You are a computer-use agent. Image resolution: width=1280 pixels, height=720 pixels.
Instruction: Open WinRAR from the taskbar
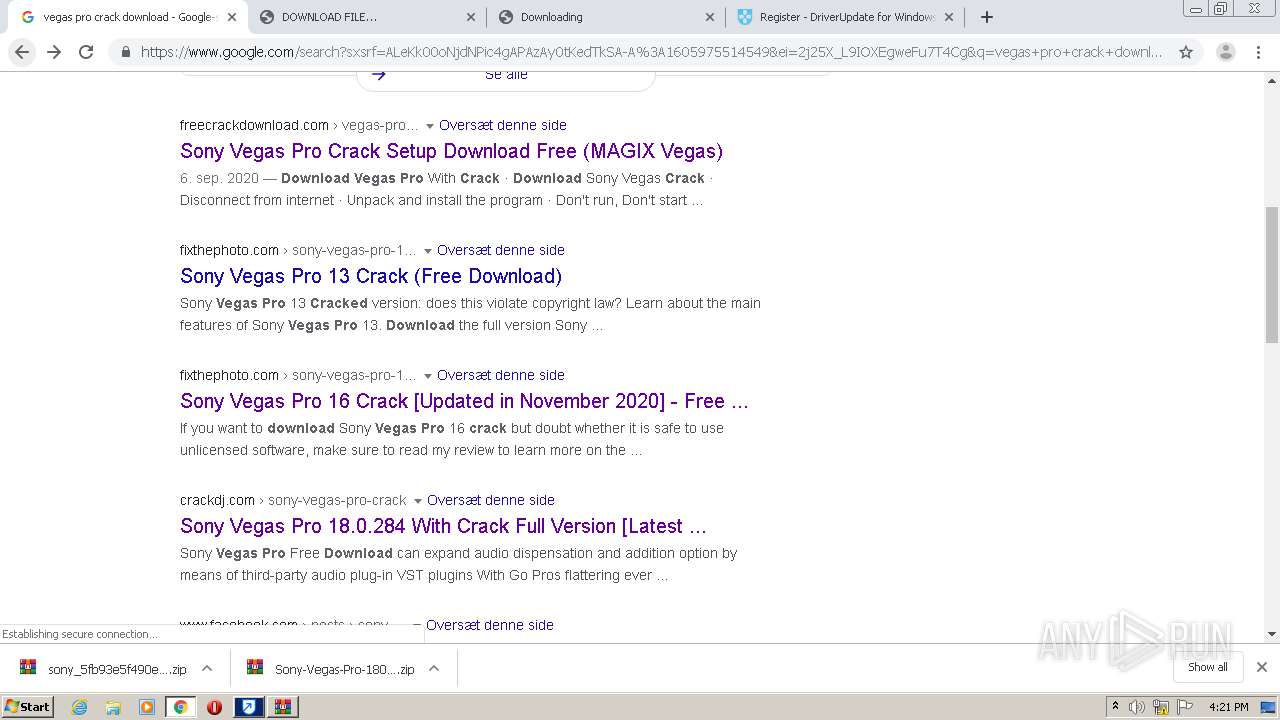(x=283, y=707)
